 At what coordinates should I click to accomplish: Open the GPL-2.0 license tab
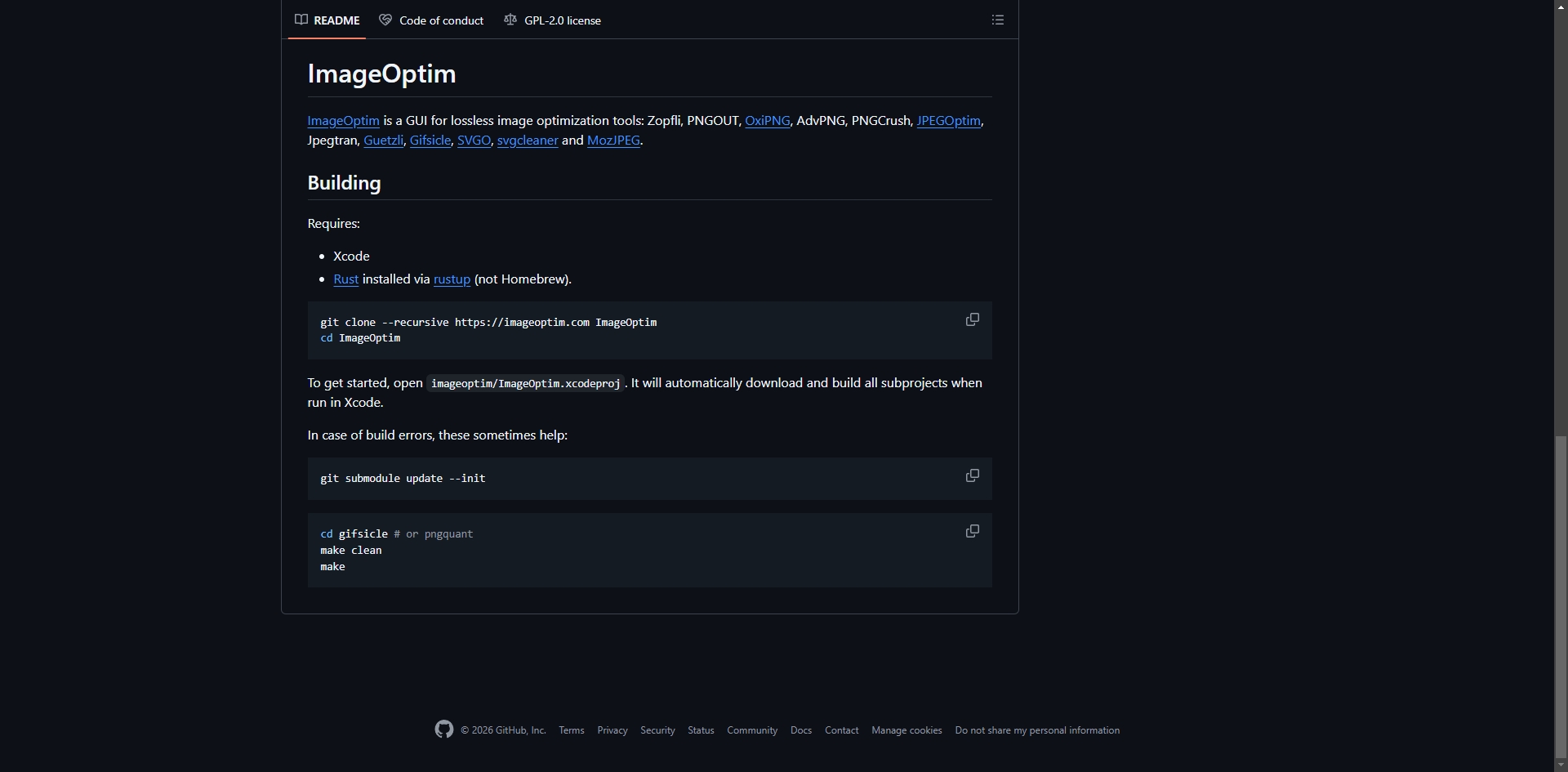553,20
